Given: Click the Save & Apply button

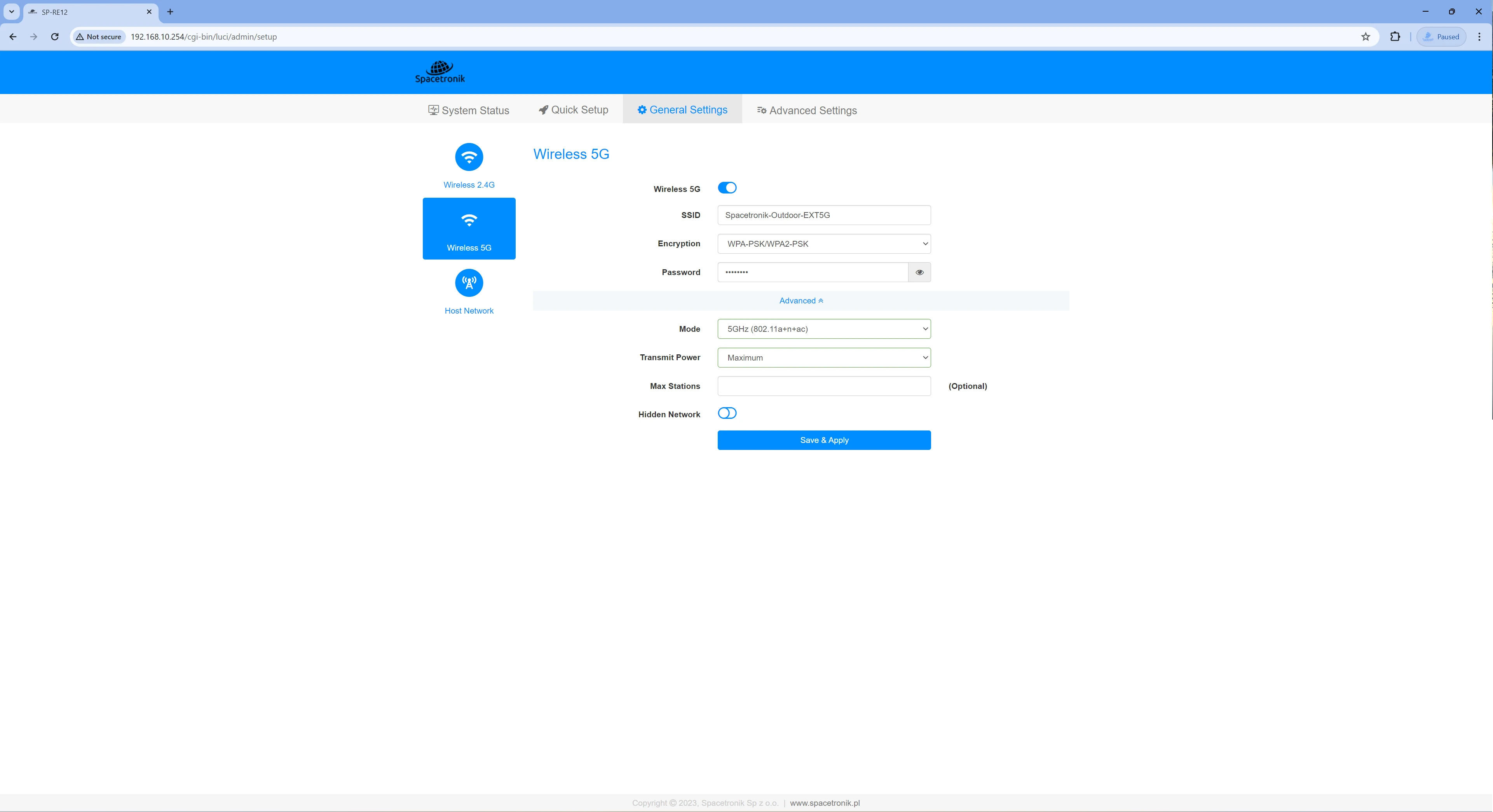Looking at the screenshot, I should (823, 440).
